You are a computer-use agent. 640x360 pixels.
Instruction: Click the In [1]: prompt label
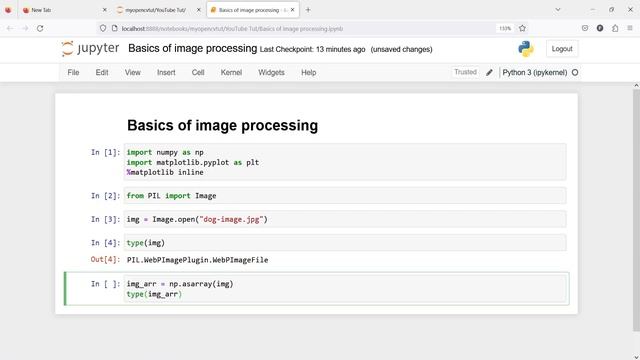pos(105,152)
